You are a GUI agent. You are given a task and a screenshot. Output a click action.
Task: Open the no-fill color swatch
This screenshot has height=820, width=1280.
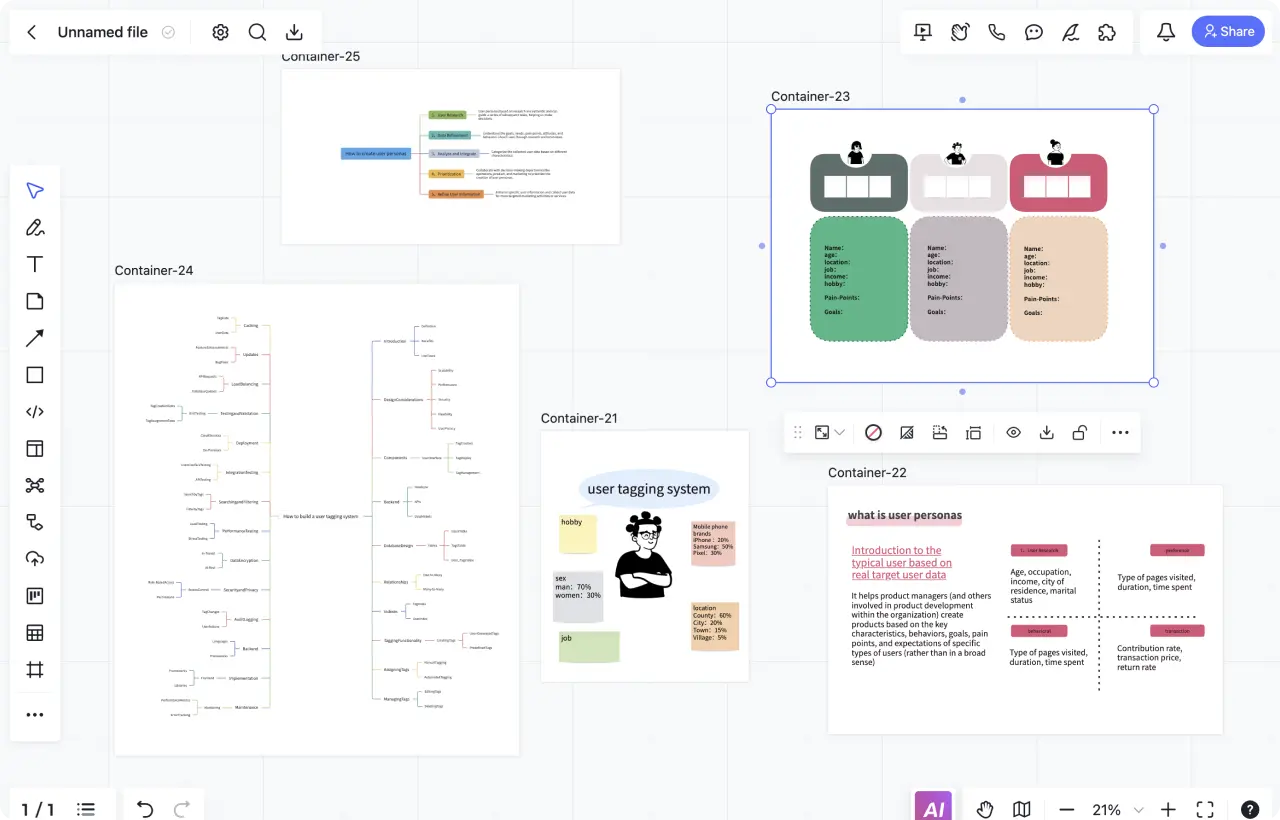coord(873,433)
